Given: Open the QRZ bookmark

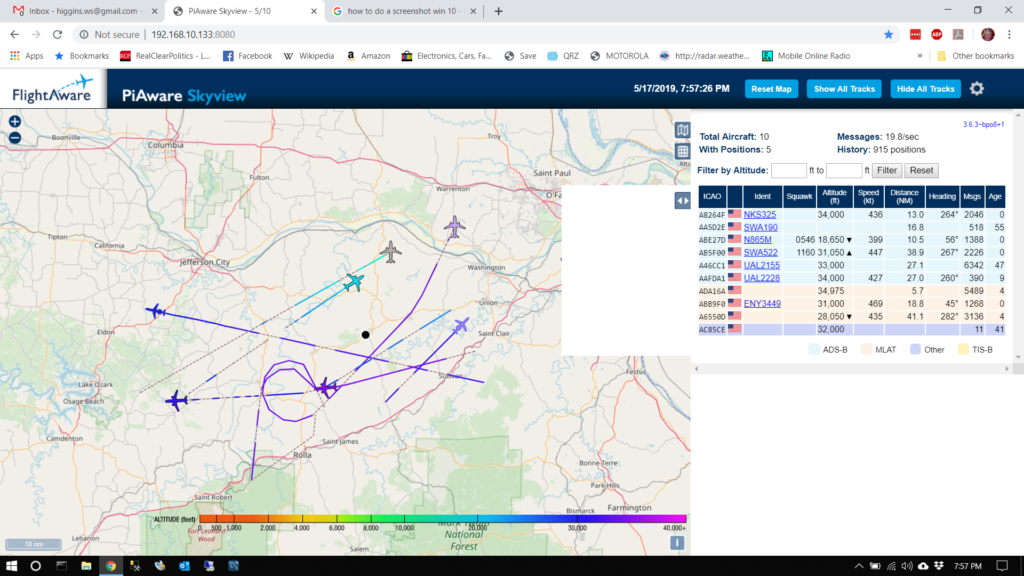Looking at the screenshot, I should (563, 56).
